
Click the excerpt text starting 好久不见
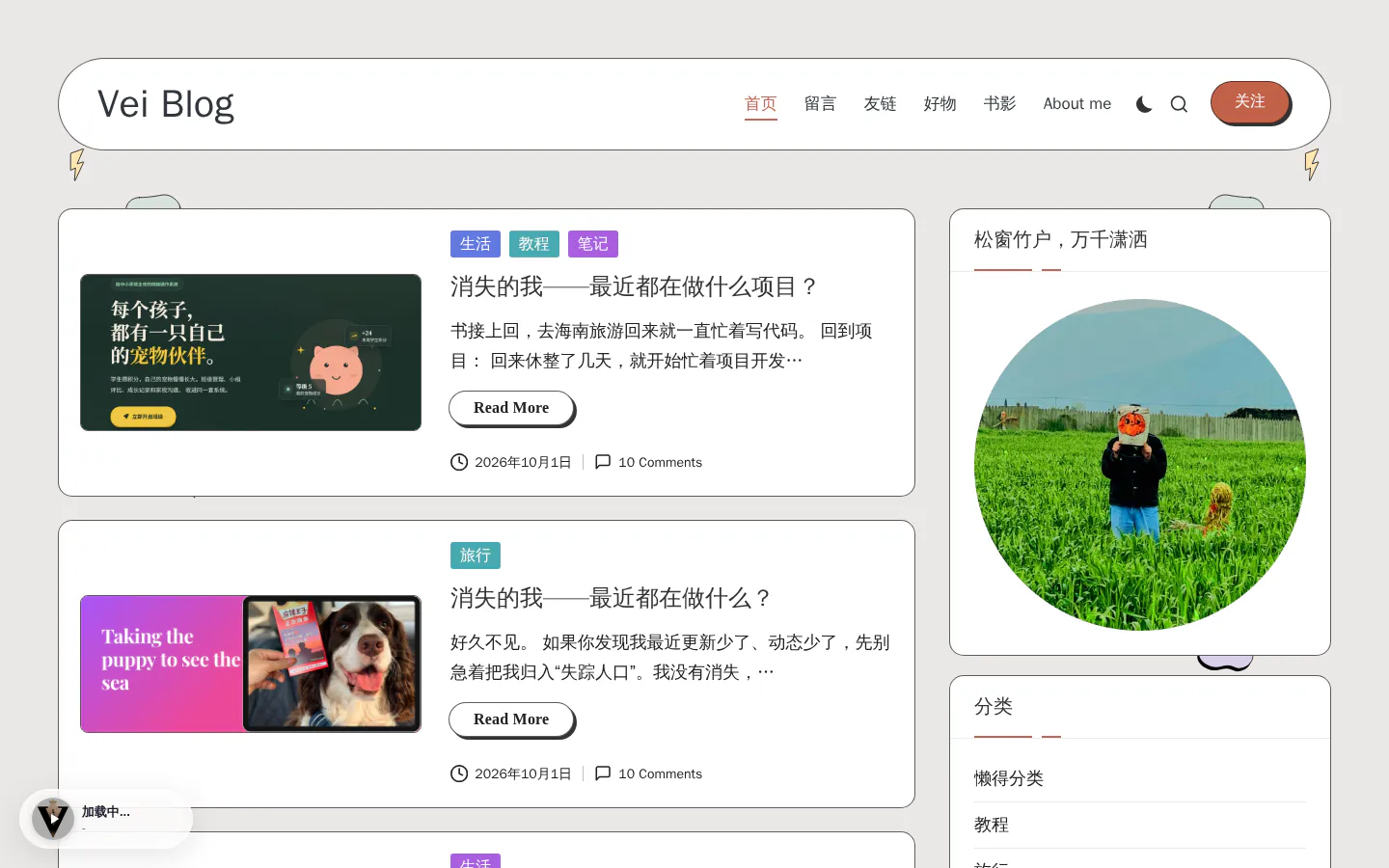point(670,657)
